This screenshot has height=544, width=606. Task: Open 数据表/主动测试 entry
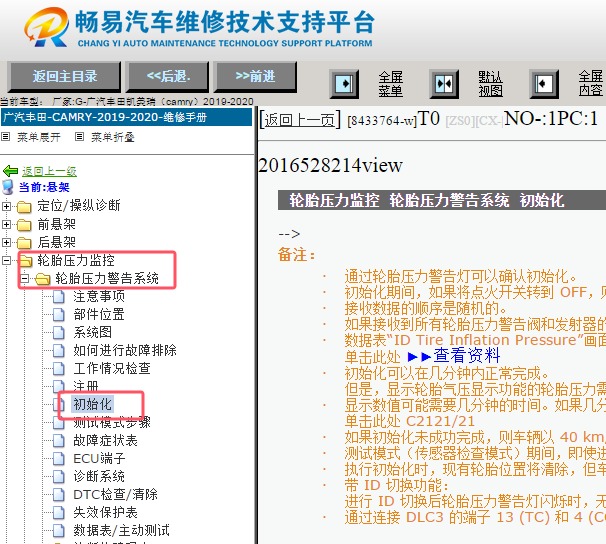[121, 530]
